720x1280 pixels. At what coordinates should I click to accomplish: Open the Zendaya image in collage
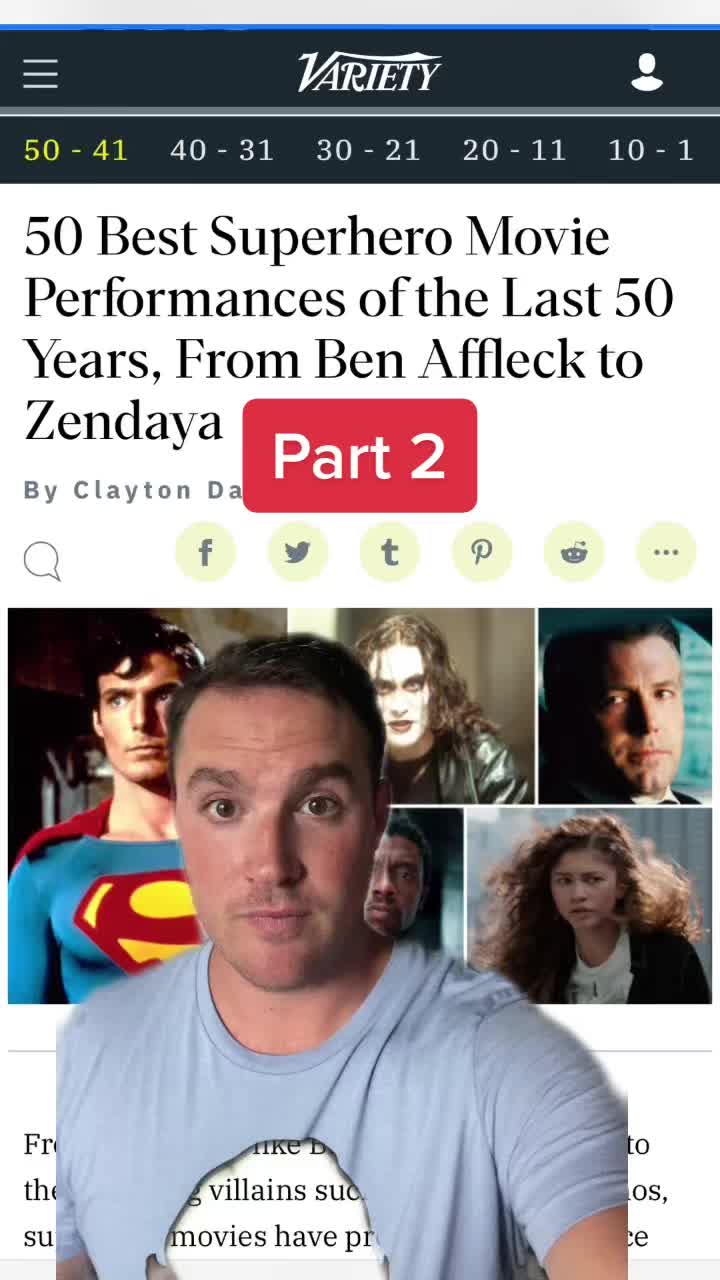coord(589,906)
